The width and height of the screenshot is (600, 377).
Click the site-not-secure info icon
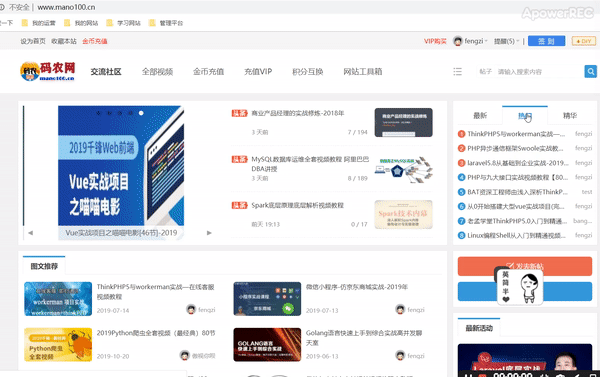[2, 7]
